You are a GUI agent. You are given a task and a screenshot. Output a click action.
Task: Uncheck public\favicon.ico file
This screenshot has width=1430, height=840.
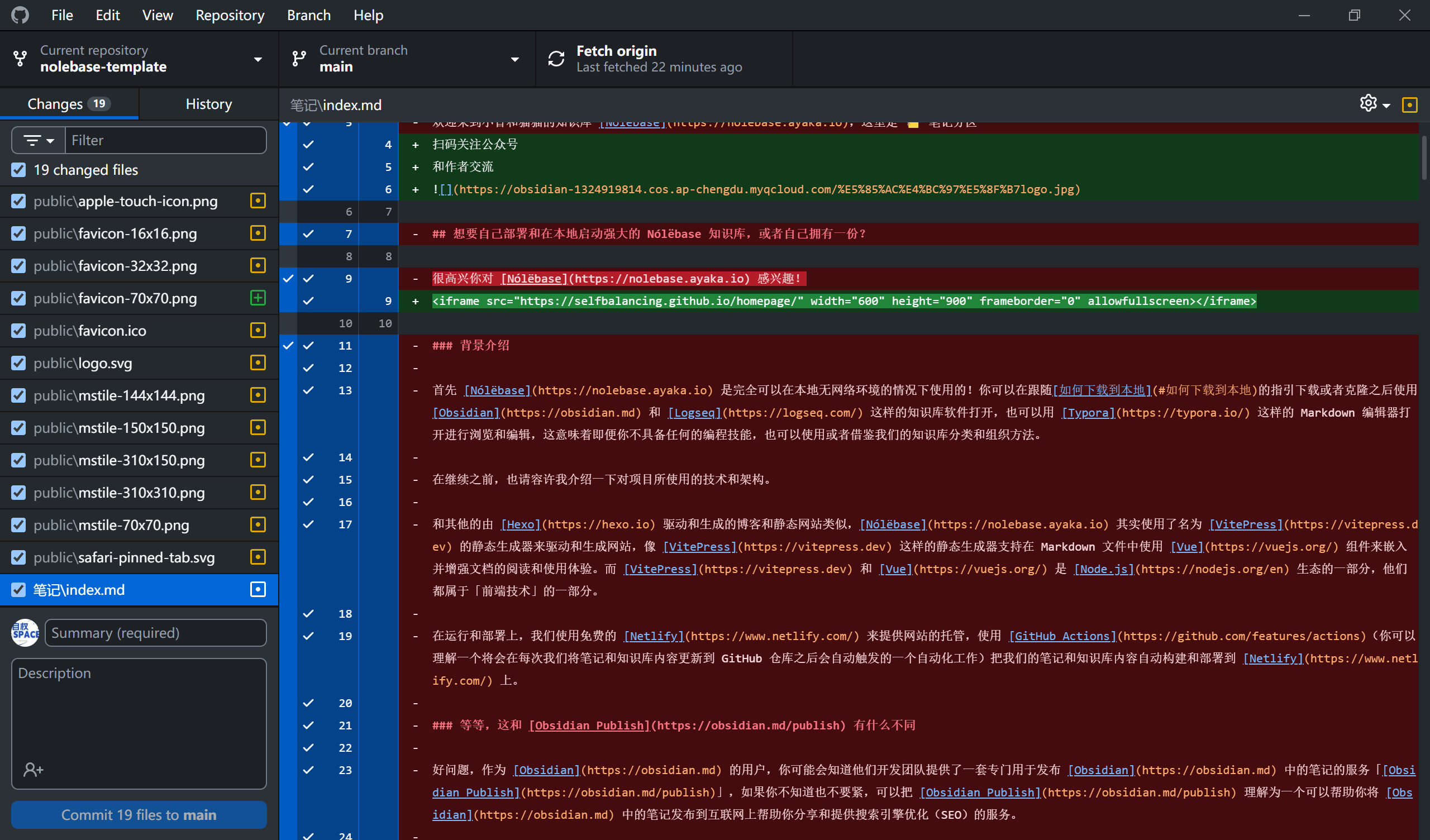(19, 330)
